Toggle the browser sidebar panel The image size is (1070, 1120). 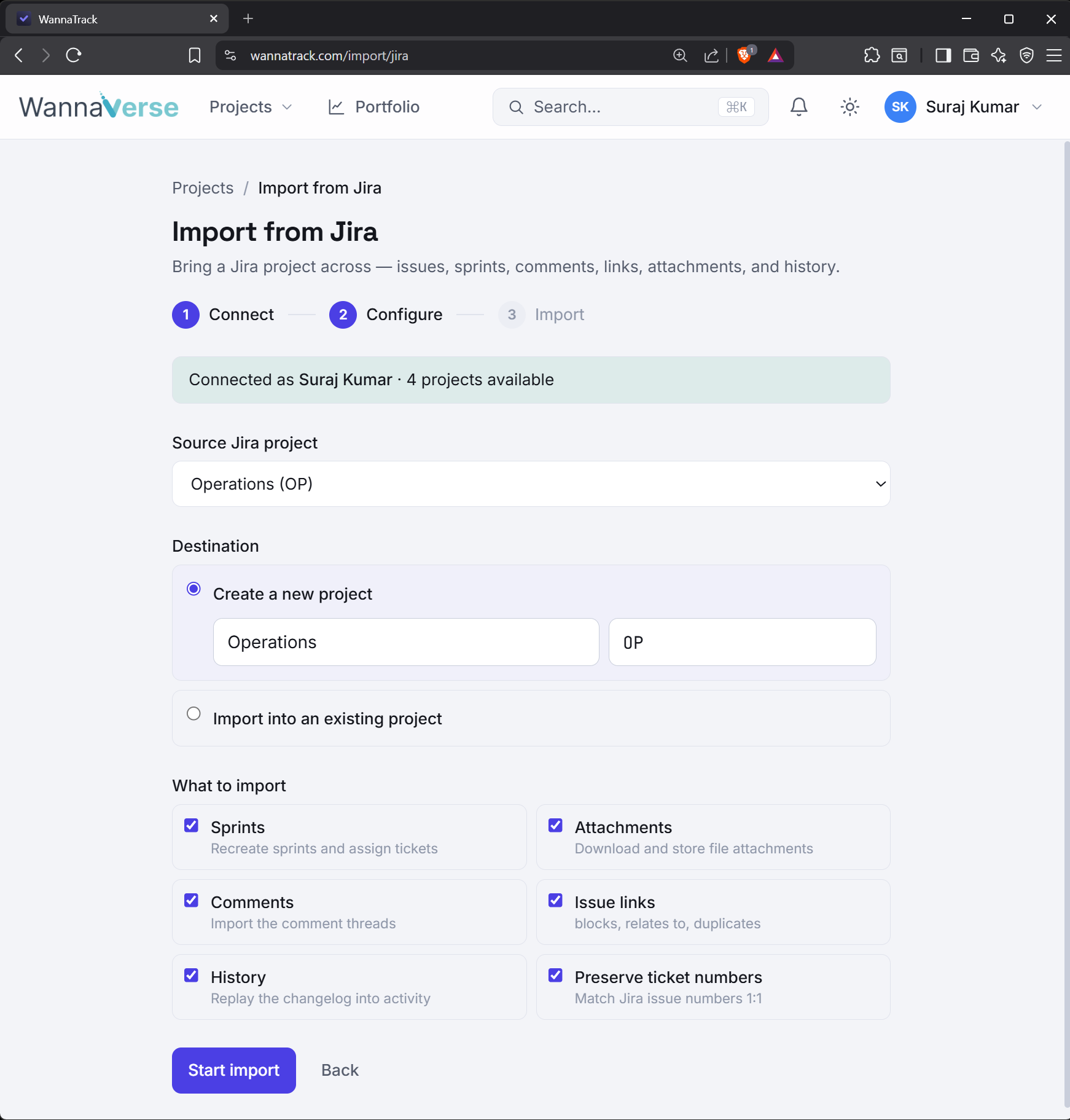pyautogui.click(x=943, y=55)
